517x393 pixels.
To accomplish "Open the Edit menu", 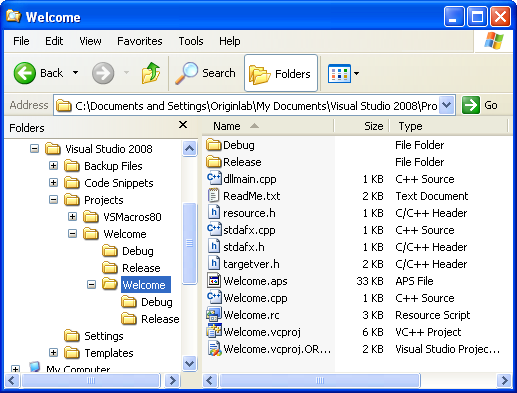I will (54, 41).
